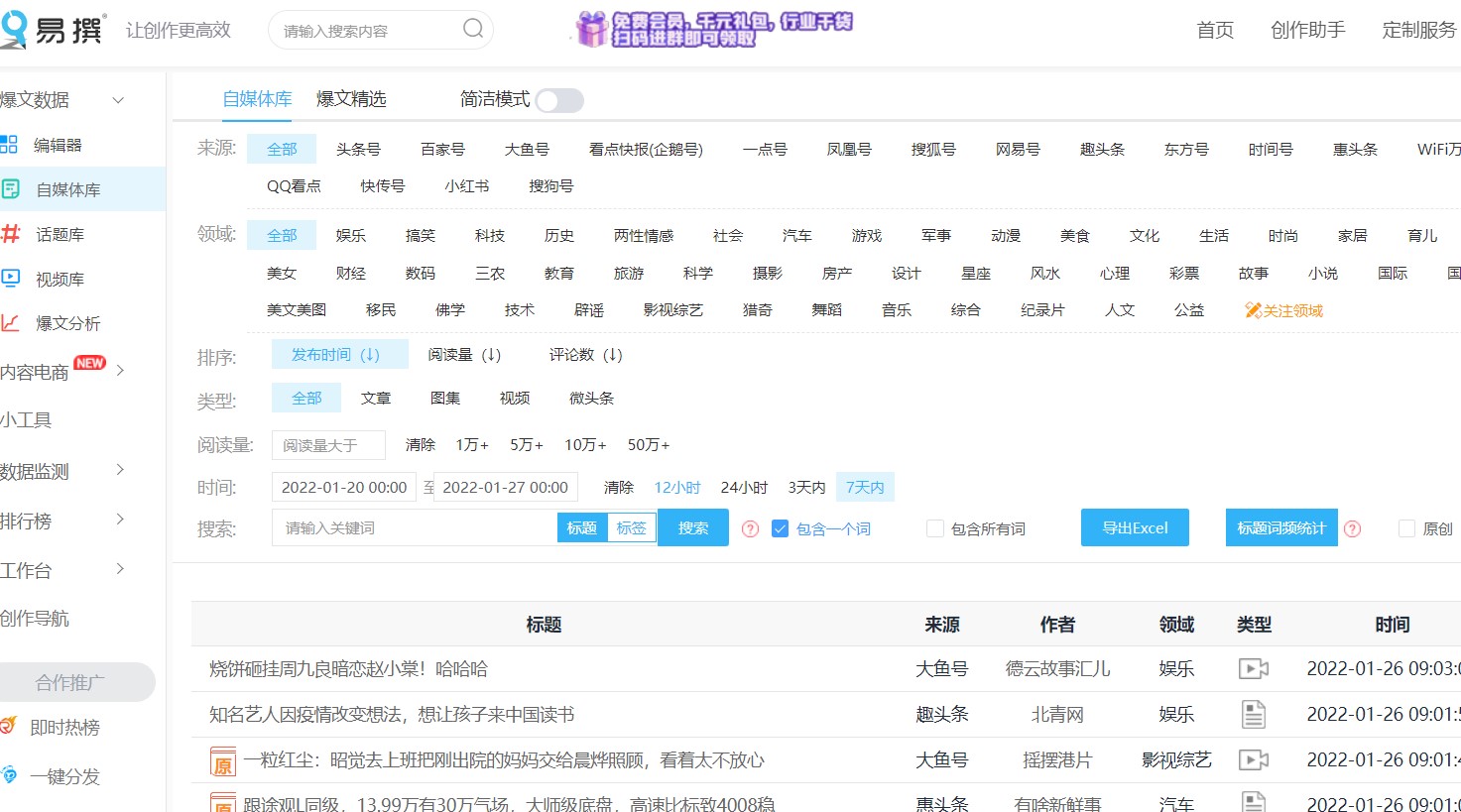Collapse the 爆文数据 section chevron
Image resolution: width=1461 pixels, height=812 pixels.
pos(119,100)
